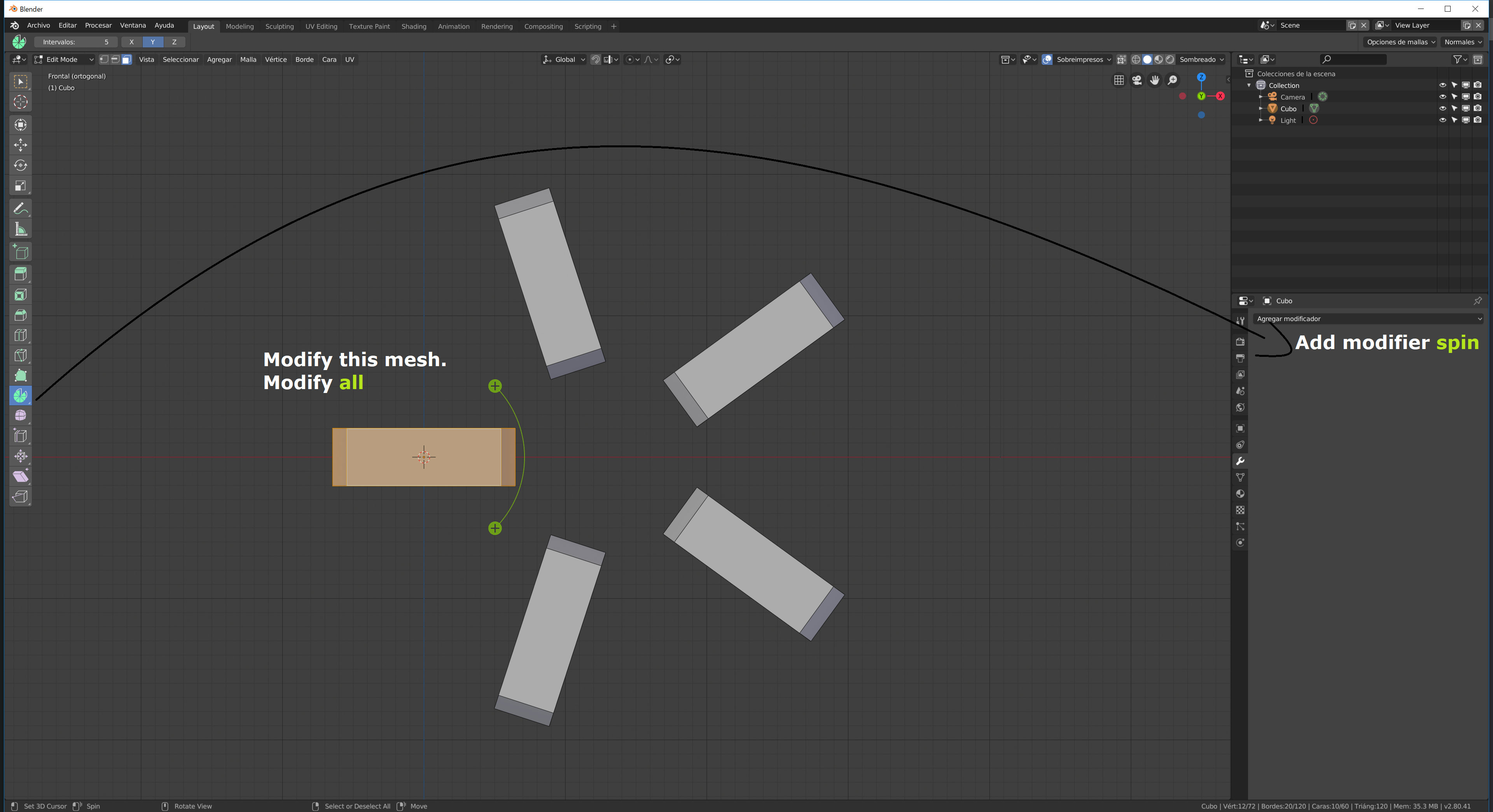Switch to the UV Editing workspace tab

point(321,26)
